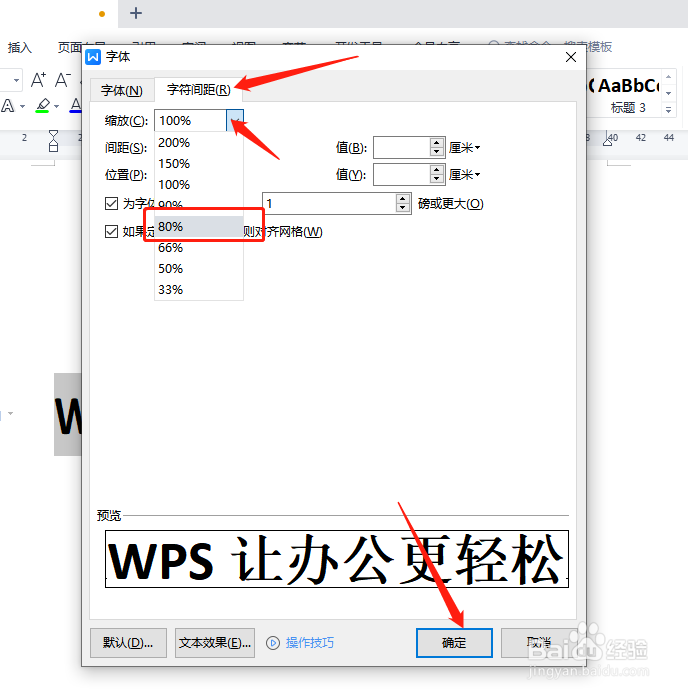Toggle the 如果定义了文档网格 checkbox
This screenshot has width=688, height=695.
(x=111, y=231)
